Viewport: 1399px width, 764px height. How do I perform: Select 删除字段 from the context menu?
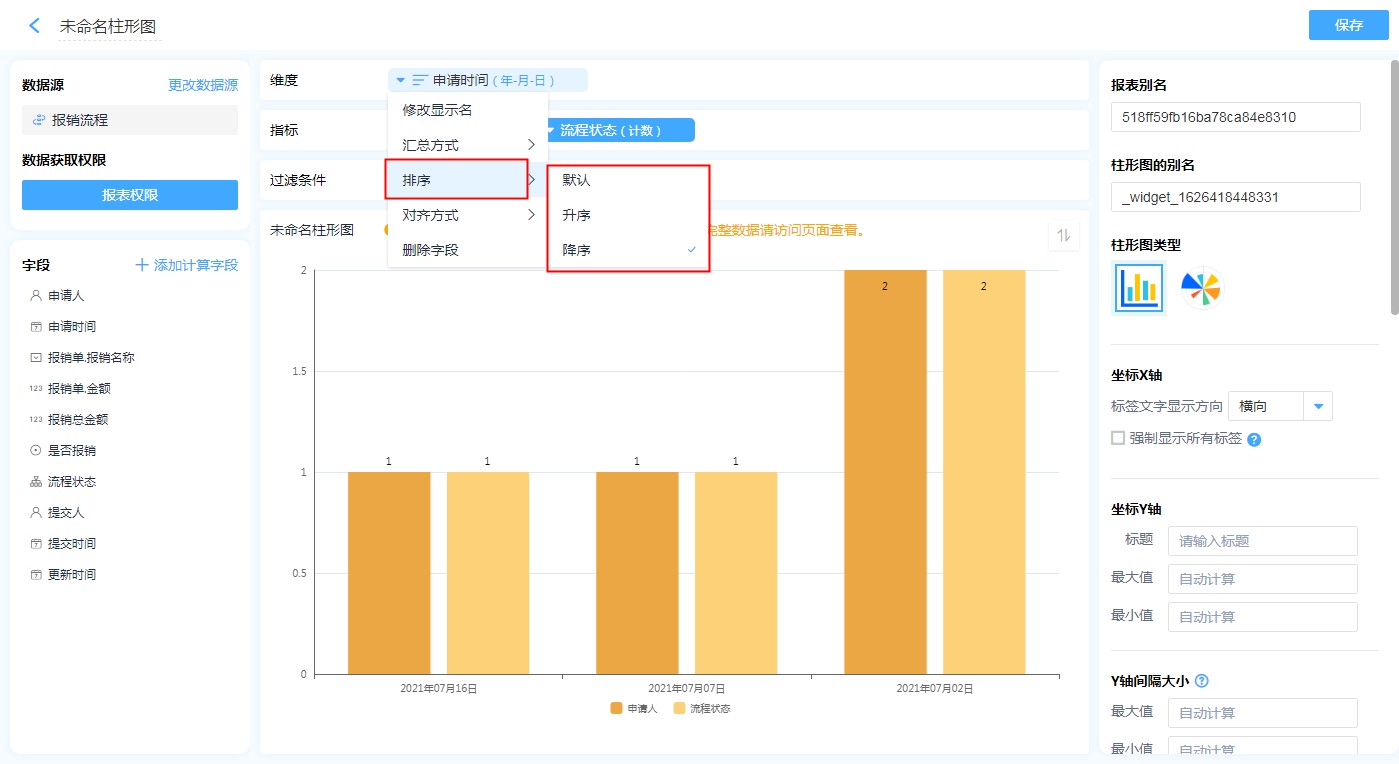point(430,250)
